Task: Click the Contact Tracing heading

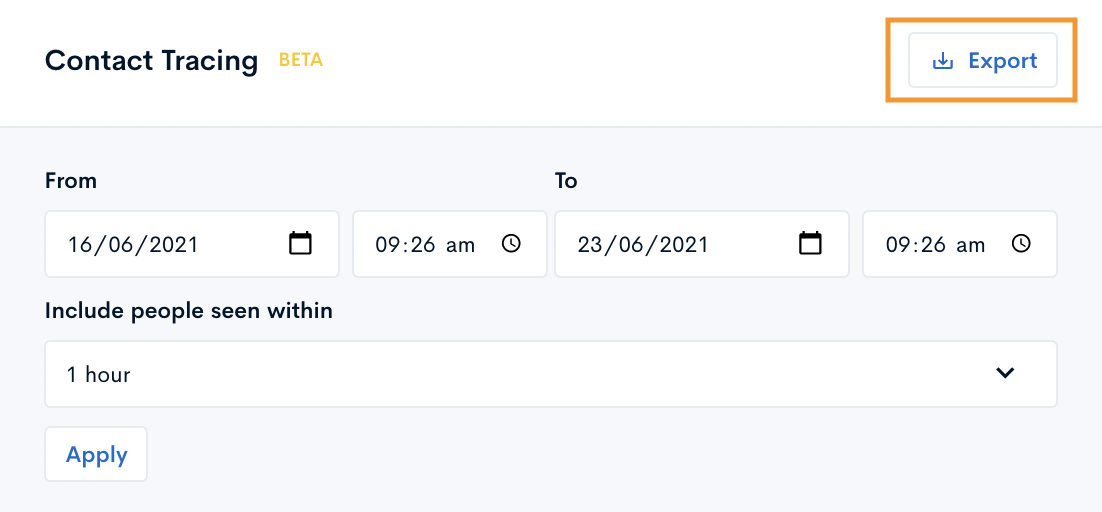Action: [152, 61]
